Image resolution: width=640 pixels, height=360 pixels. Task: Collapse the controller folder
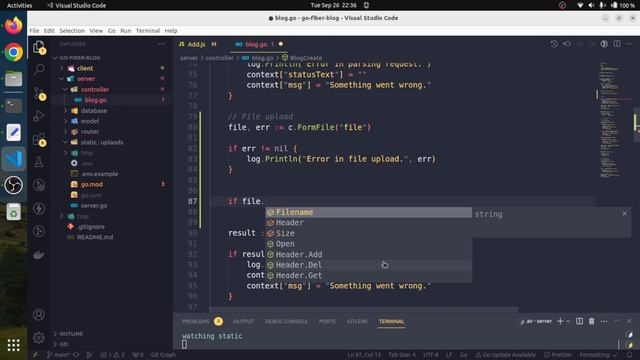coord(95,89)
